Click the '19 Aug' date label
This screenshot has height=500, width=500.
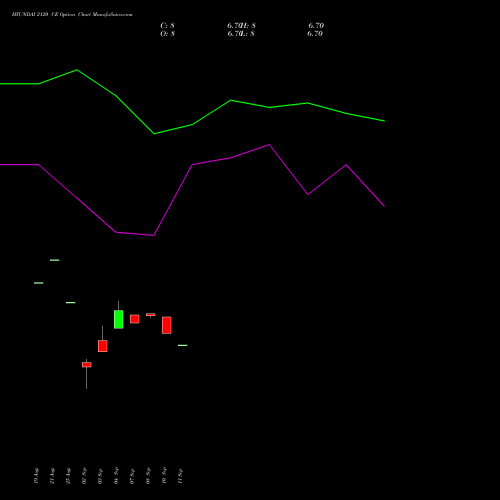pyautogui.click(x=36, y=476)
